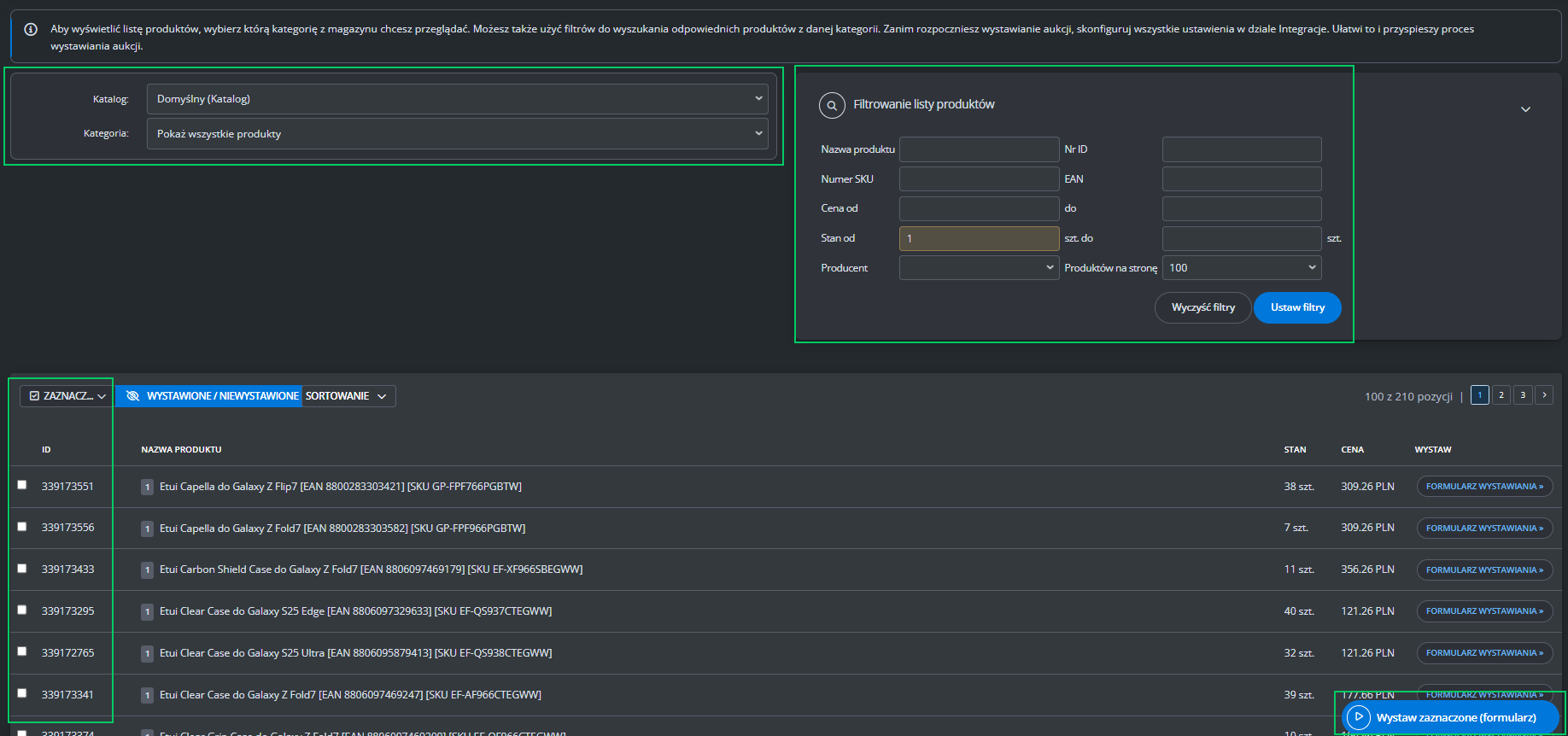This screenshot has width=1568, height=736.
Task: Open the Katalog dropdown
Action: [x=457, y=99]
